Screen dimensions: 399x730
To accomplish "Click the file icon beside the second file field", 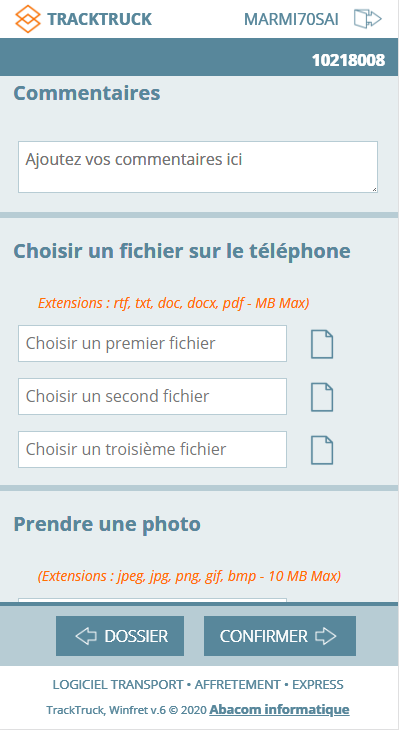I will [x=322, y=397].
